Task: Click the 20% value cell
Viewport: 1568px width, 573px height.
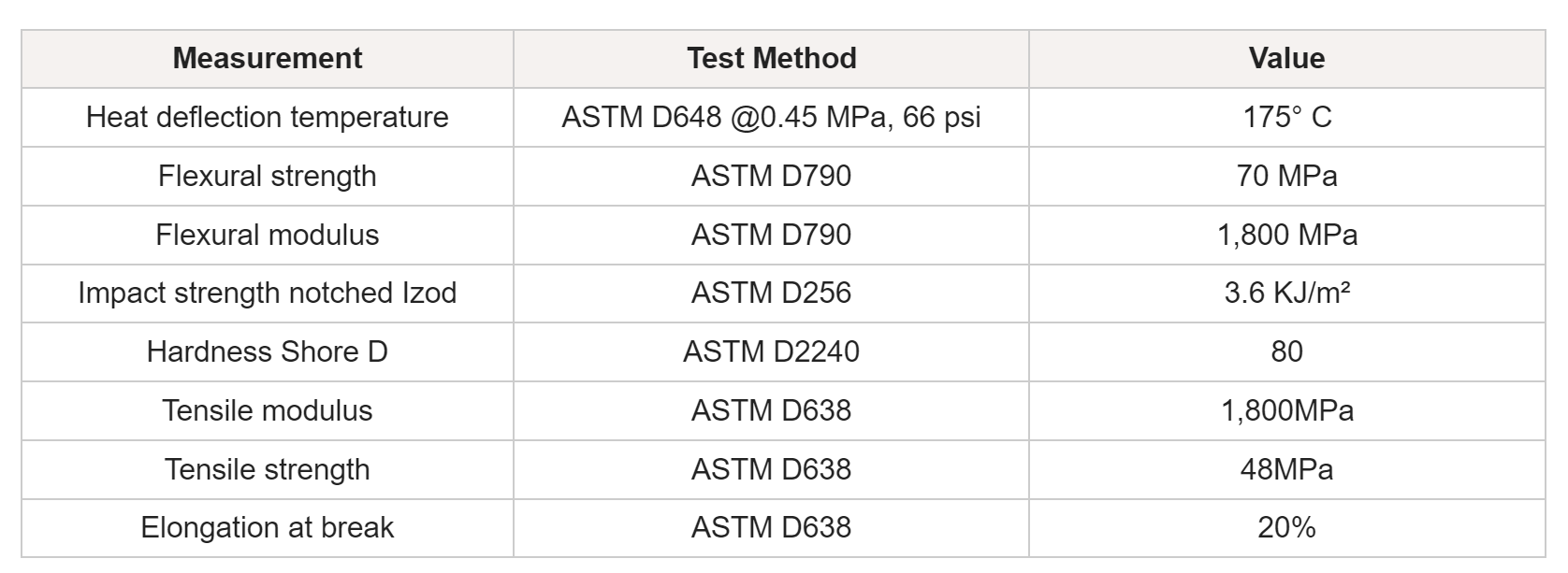Action: (1286, 529)
